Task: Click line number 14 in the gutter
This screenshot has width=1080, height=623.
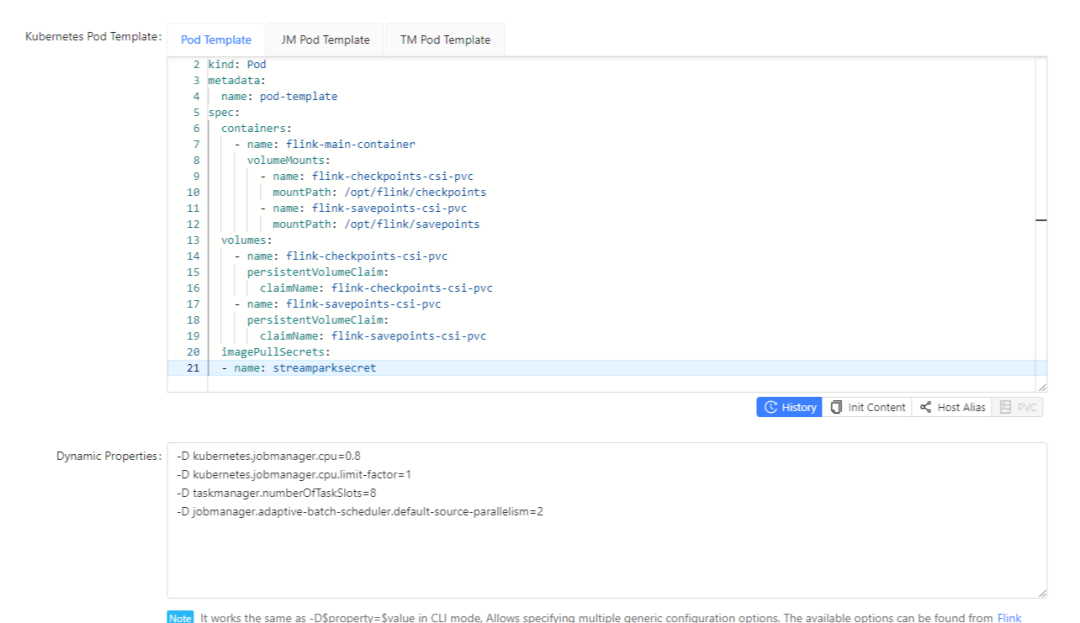Action: tap(192, 256)
